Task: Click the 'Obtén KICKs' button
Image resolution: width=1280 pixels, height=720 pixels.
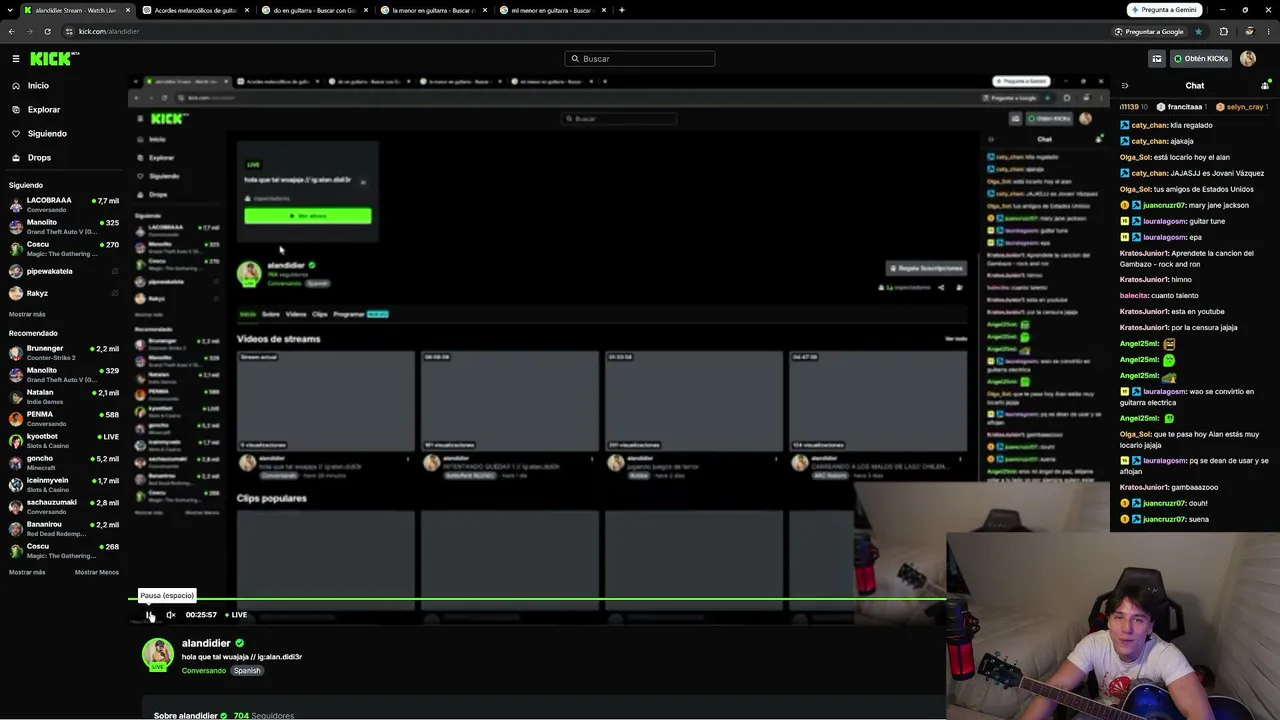Action: 1201,59
